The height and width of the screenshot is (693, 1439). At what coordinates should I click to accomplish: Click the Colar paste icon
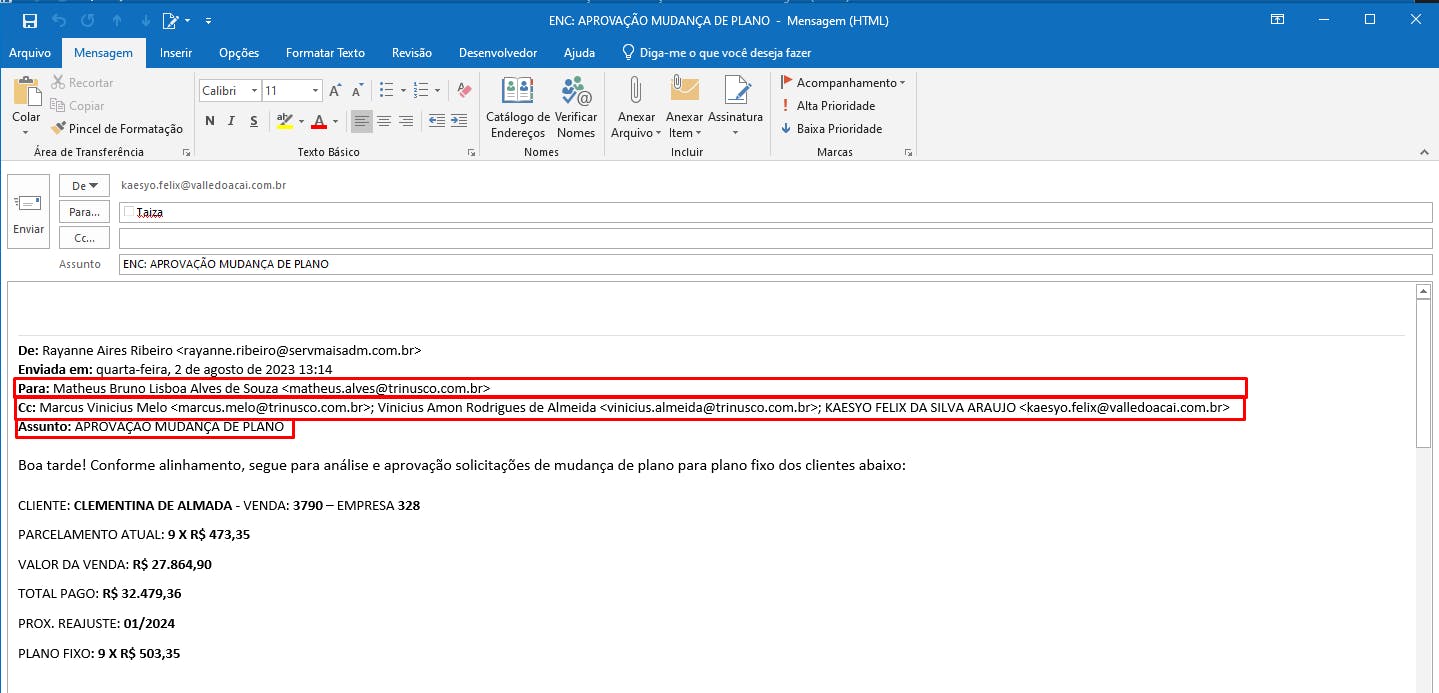[x=26, y=91]
